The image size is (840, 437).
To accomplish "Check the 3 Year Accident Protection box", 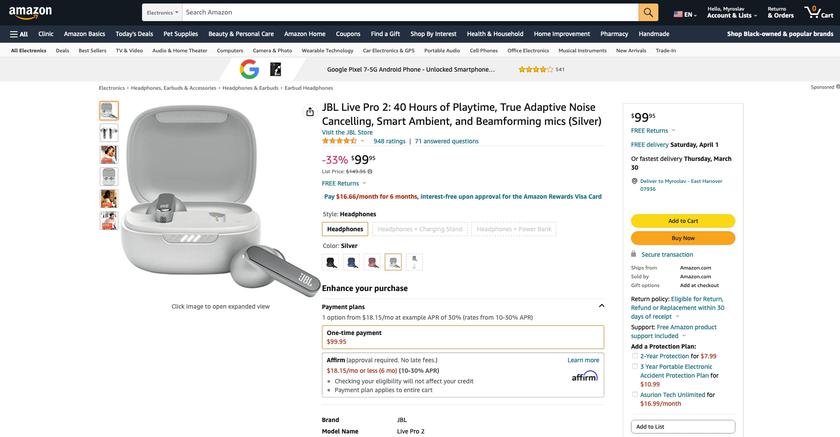I will coord(635,367).
